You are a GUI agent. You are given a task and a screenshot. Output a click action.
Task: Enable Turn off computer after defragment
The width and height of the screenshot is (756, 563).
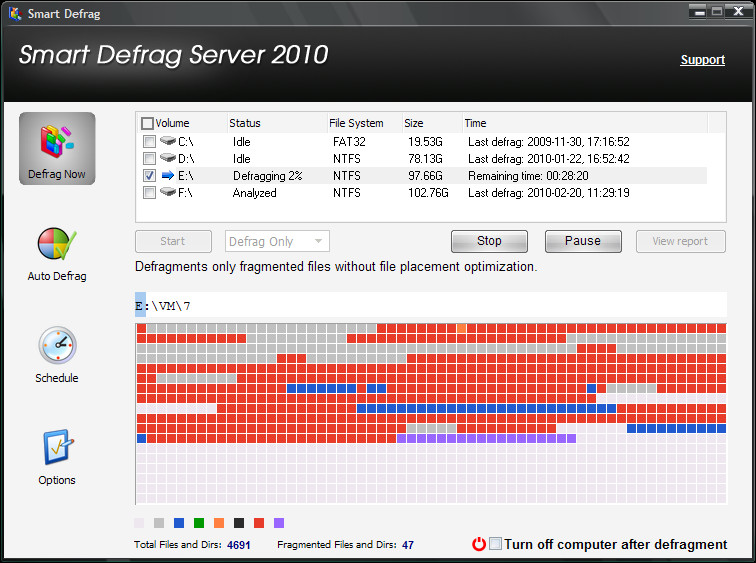pos(495,544)
